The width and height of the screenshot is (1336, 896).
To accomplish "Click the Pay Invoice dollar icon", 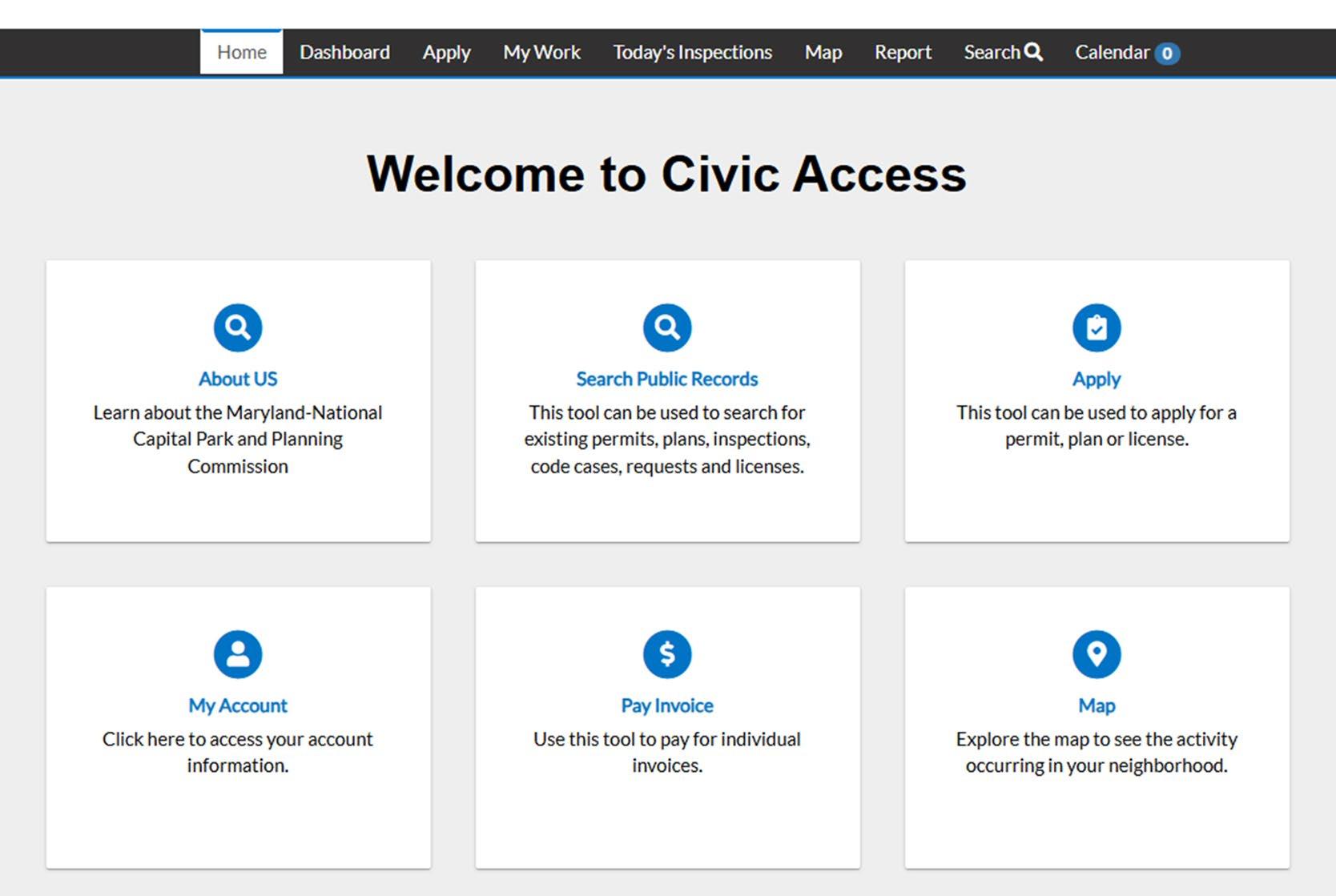I will coord(667,654).
